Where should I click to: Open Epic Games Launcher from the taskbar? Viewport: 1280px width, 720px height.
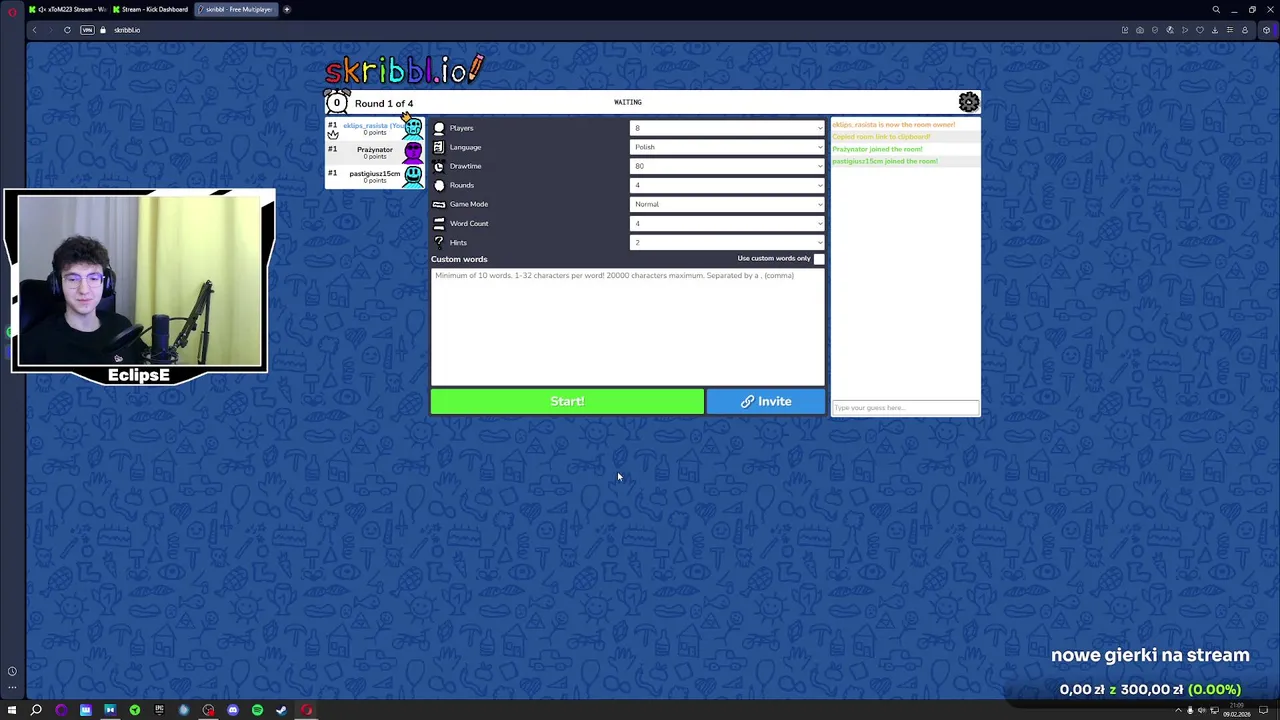coord(159,710)
